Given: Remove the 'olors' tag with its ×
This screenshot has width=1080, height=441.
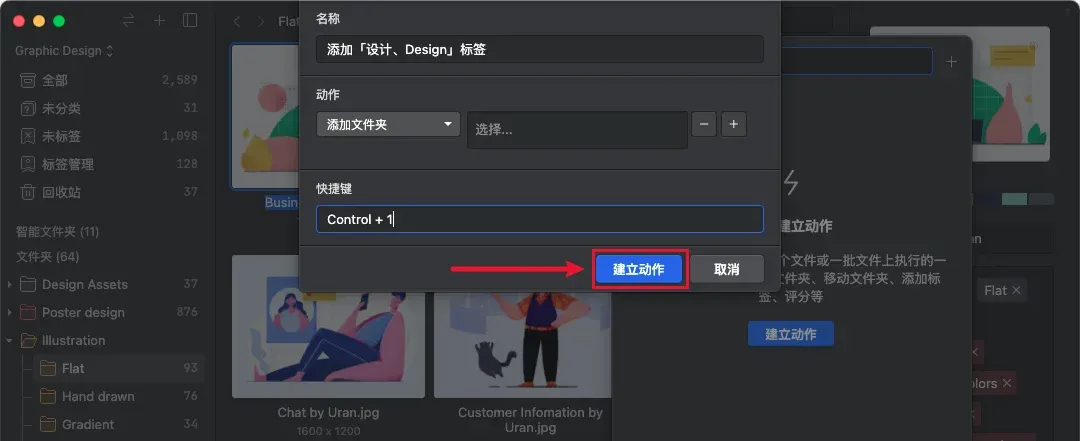Looking at the screenshot, I should (x=1006, y=383).
